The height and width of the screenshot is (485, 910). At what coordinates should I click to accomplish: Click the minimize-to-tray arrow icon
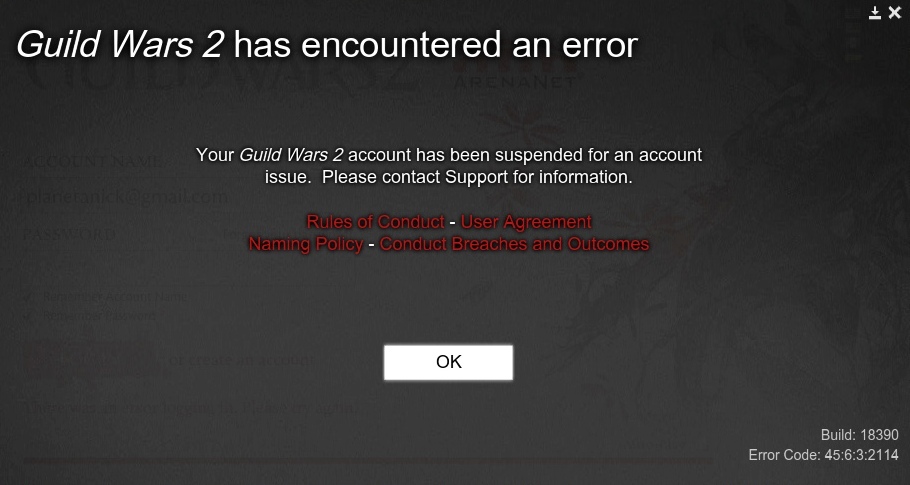(875, 13)
